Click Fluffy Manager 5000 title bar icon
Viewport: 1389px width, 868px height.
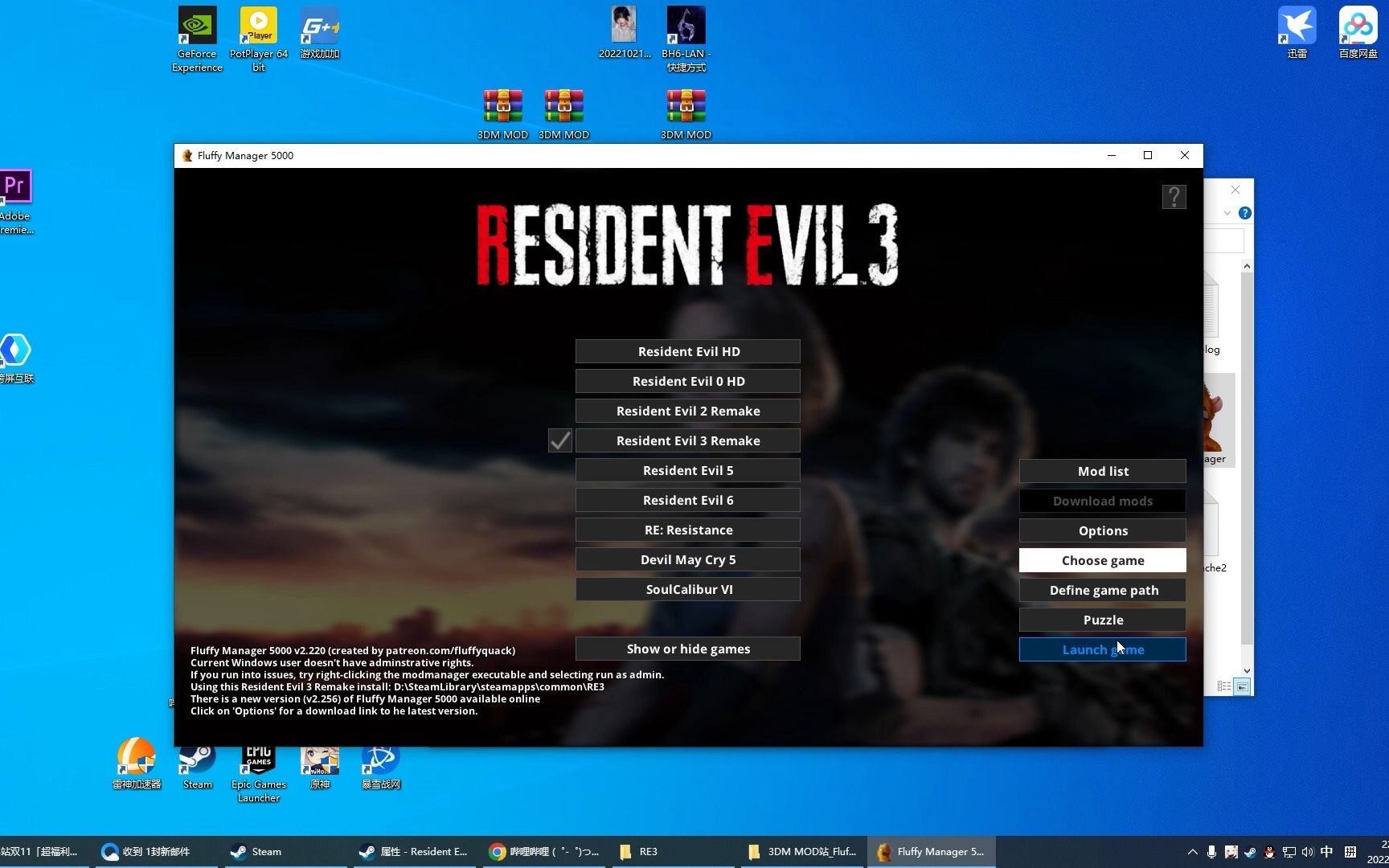click(x=187, y=156)
